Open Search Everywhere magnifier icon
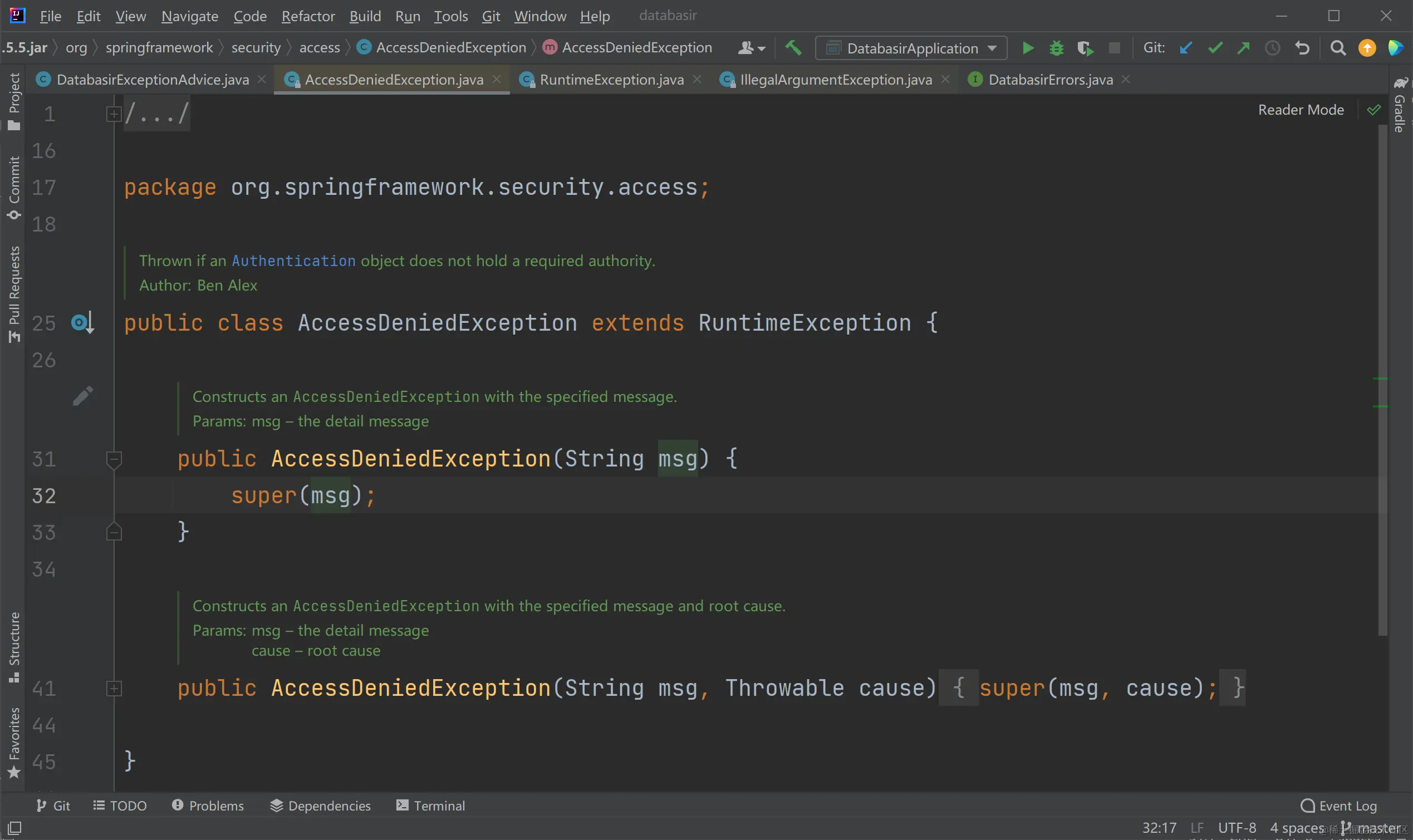Viewport: 1413px width, 840px height. point(1338,48)
